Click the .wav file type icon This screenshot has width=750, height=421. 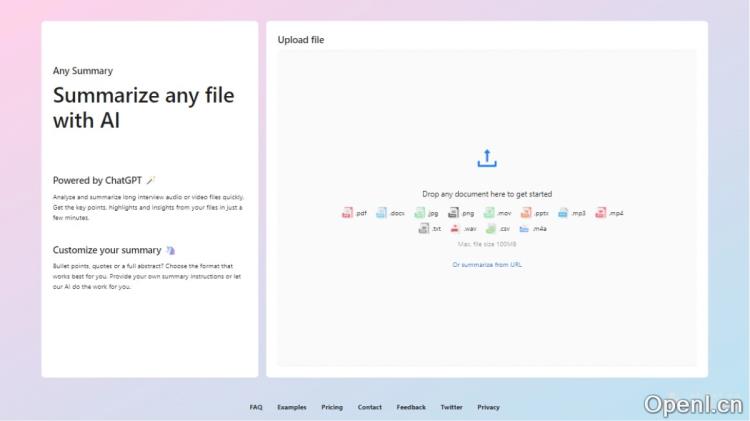[x=456, y=229]
